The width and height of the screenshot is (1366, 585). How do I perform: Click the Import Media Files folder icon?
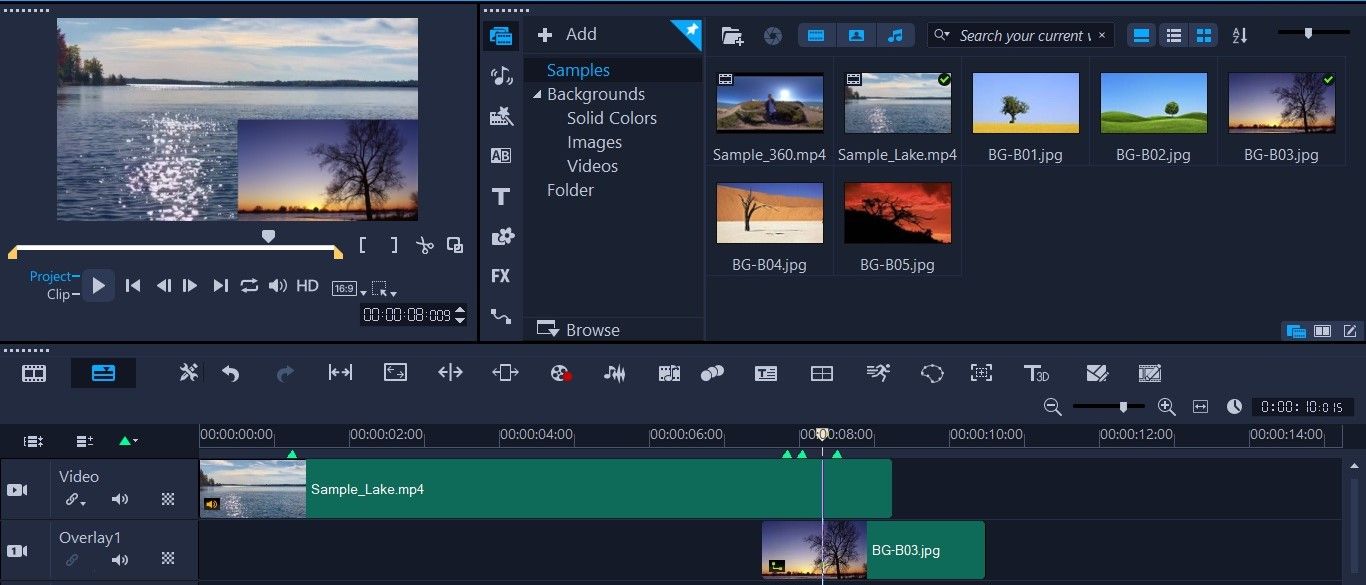732,36
